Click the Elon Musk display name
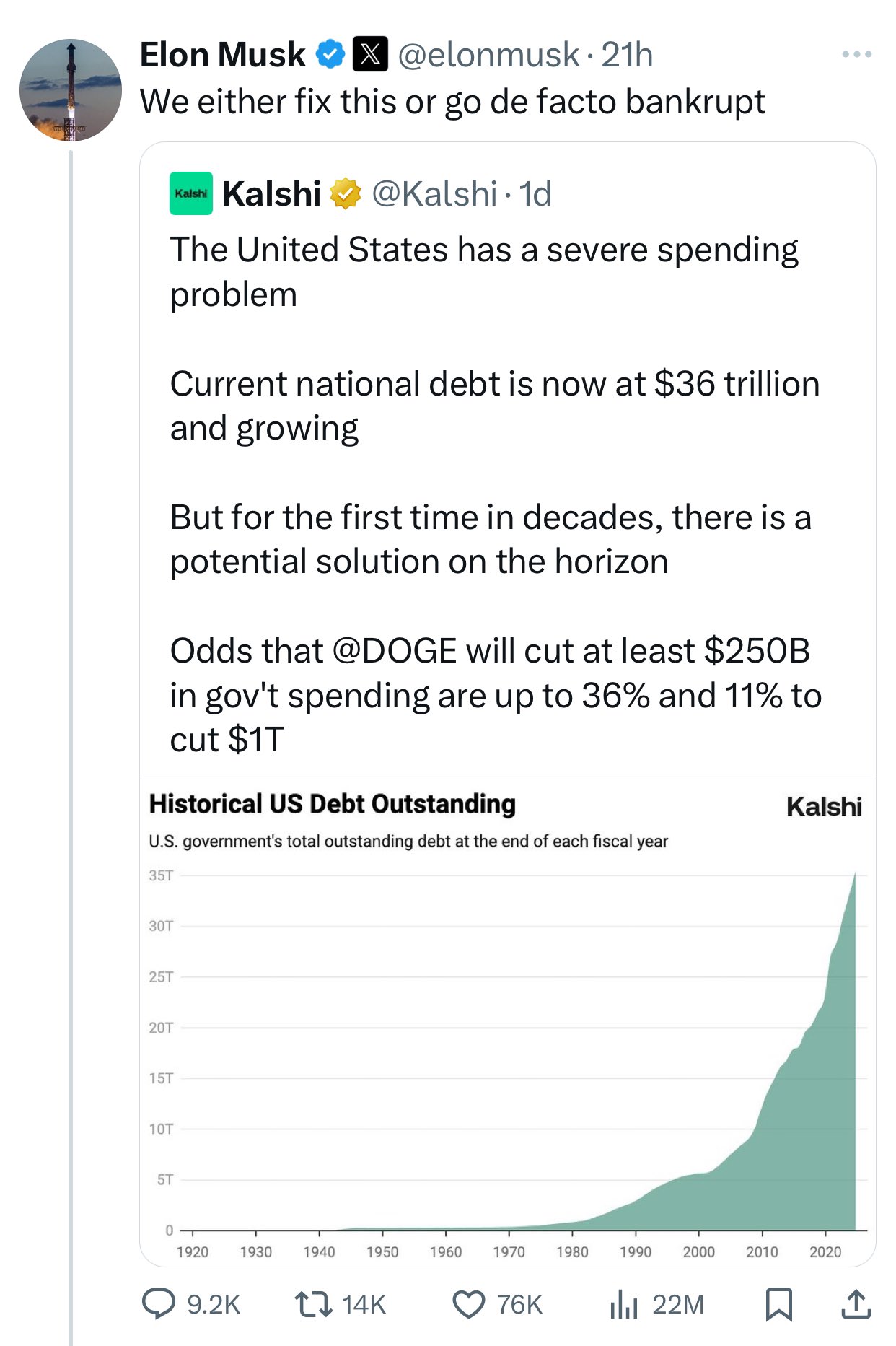Image resolution: width=896 pixels, height=1346 pixels. [x=222, y=55]
